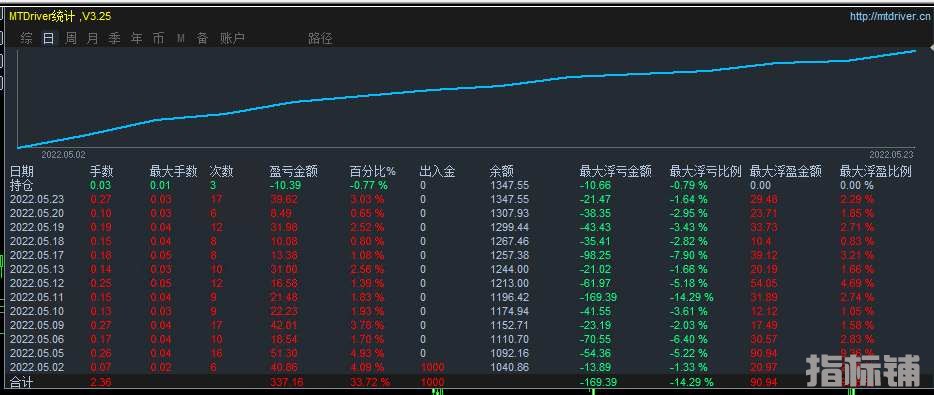Select the 2022.05.13 row date
This screenshot has height=395, width=934.
point(37,269)
